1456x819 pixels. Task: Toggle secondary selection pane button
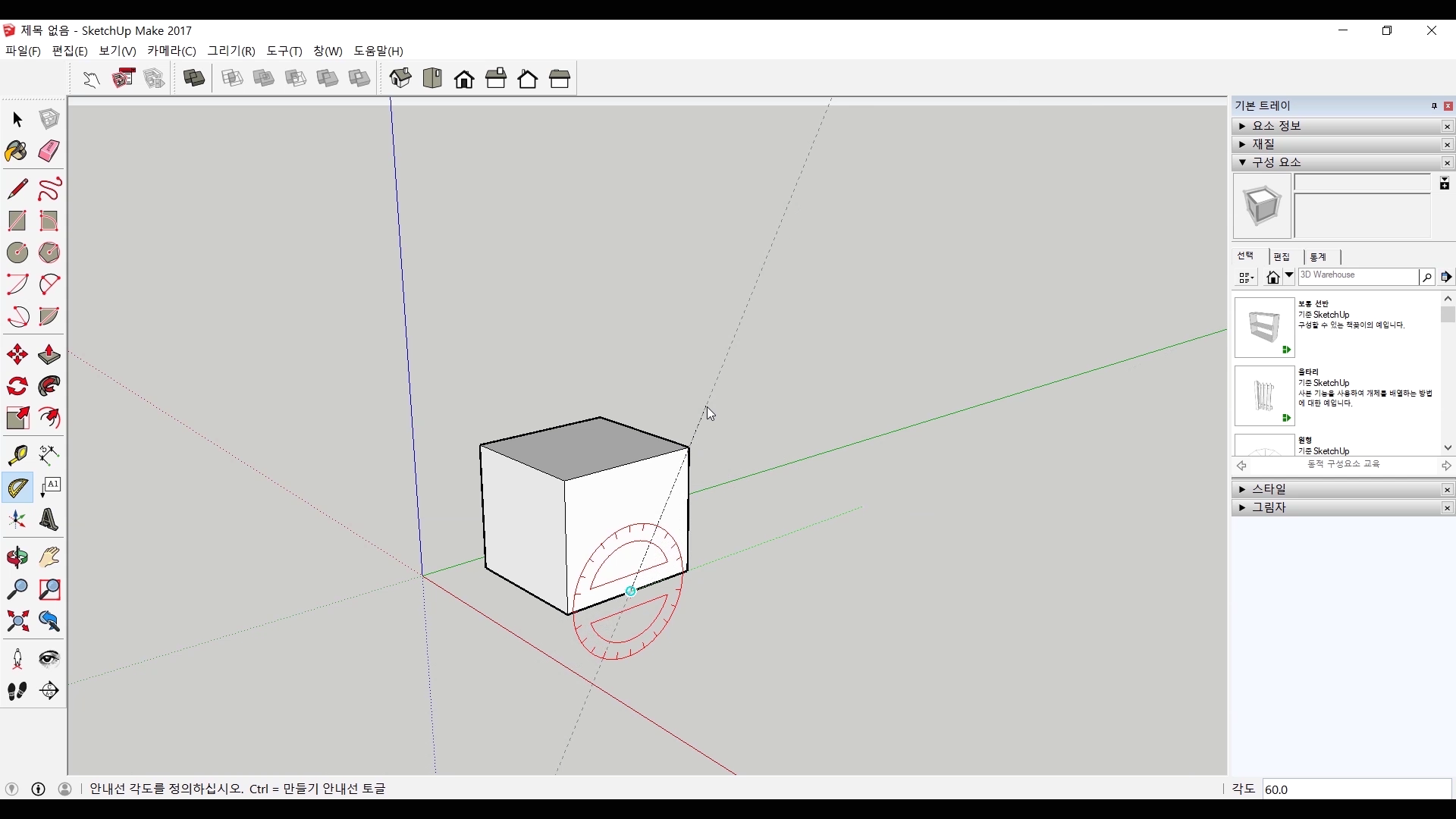[x=1444, y=184]
